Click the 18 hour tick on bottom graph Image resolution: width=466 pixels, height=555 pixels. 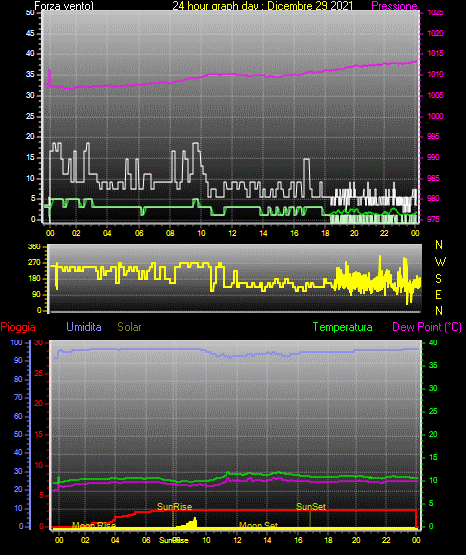[x=328, y=540]
